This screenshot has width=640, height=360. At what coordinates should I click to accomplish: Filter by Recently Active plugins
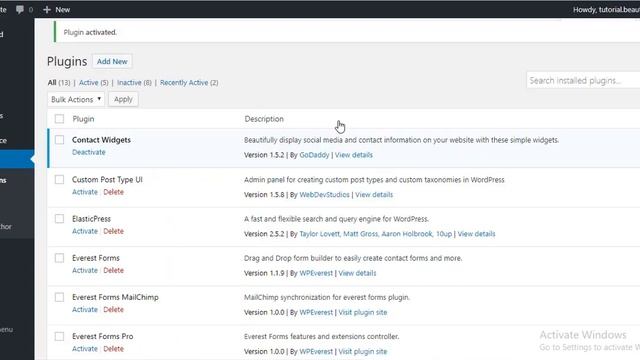click(184, 82)
